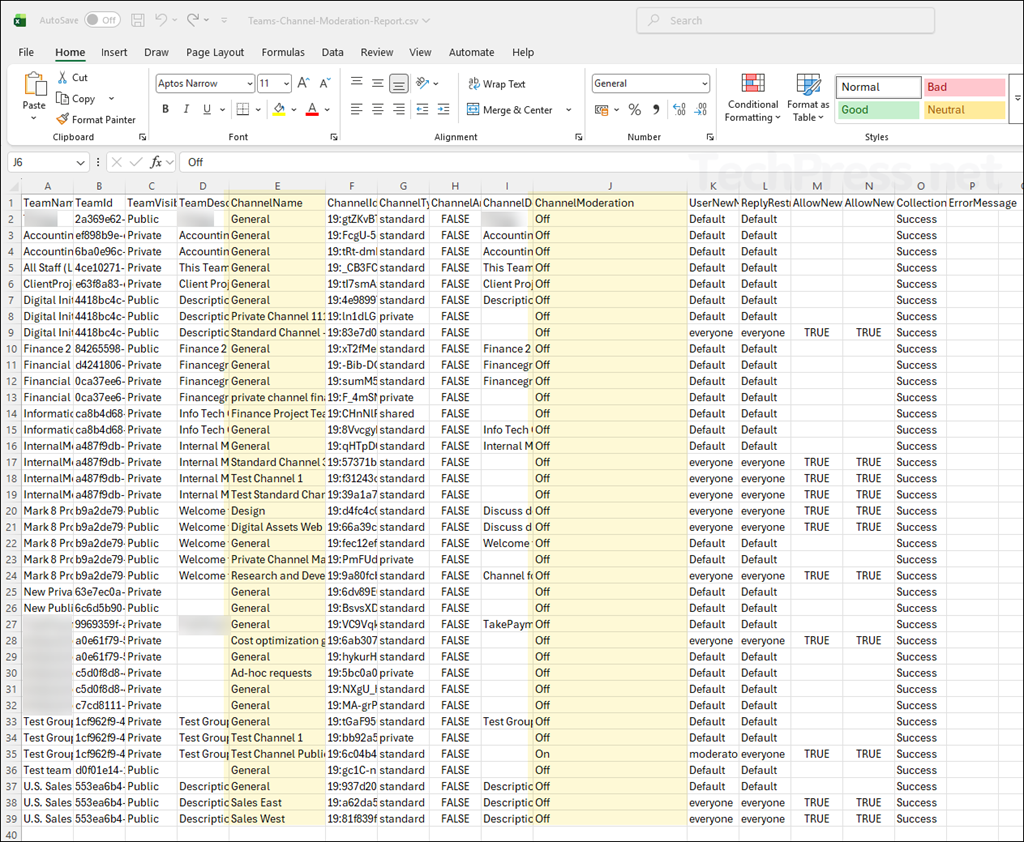Open the Name Box dropdown

(x=80, y=162)
